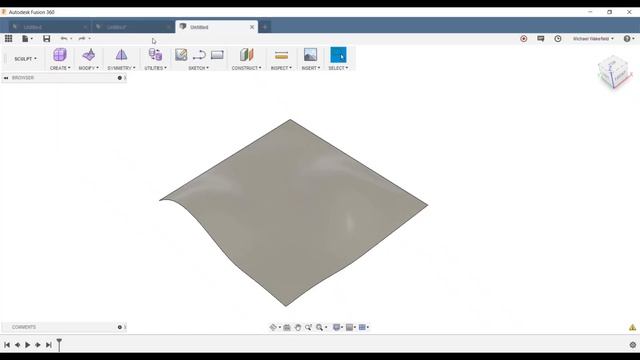Open the Help question mark menu
640x360 pixels.
(629, 38)
